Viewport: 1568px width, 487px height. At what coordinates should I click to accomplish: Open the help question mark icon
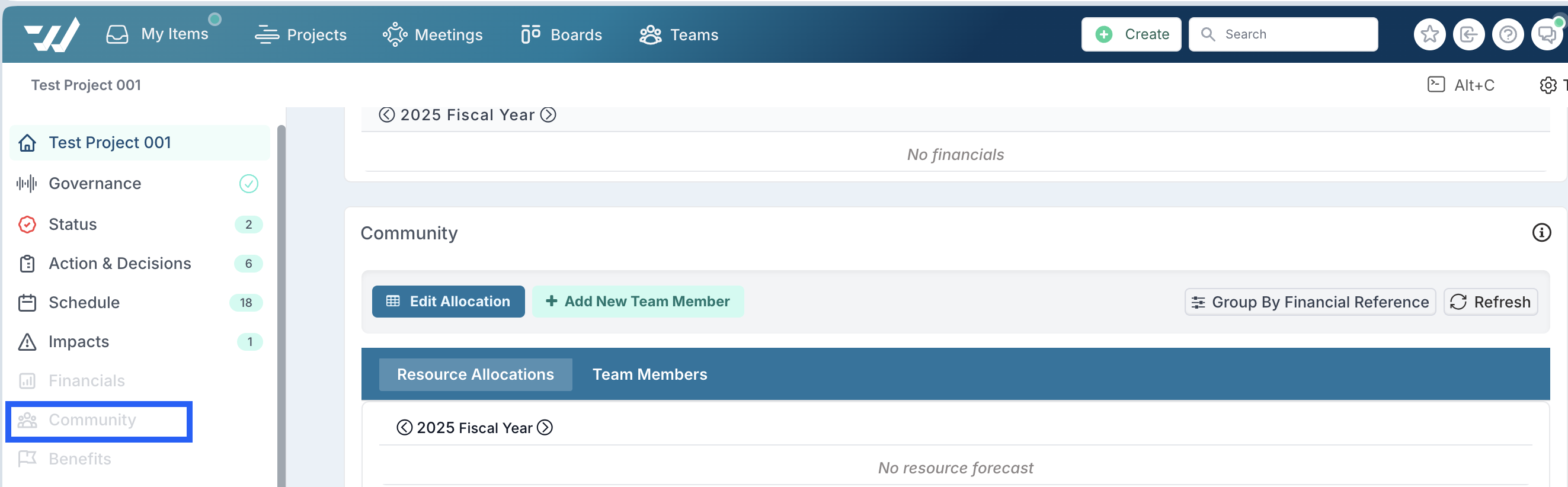[x=1508, y=35]
